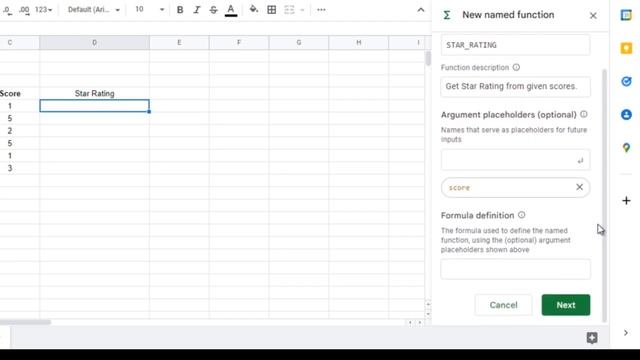The width and height of the screenshot is (640, 360).
Task: Select column G header
Action: pyautogui.click(x=299, y=42)
